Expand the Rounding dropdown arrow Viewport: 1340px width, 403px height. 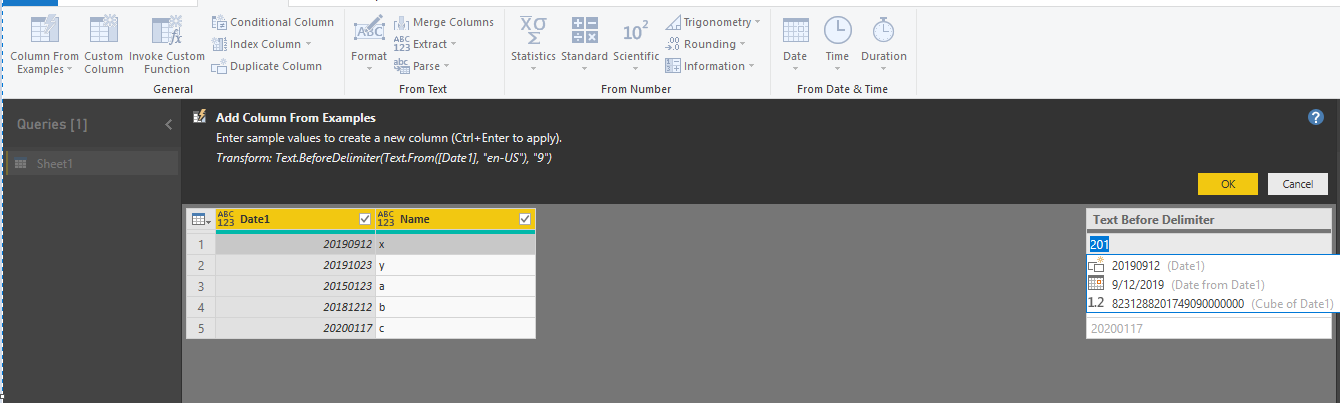point(743,44)
